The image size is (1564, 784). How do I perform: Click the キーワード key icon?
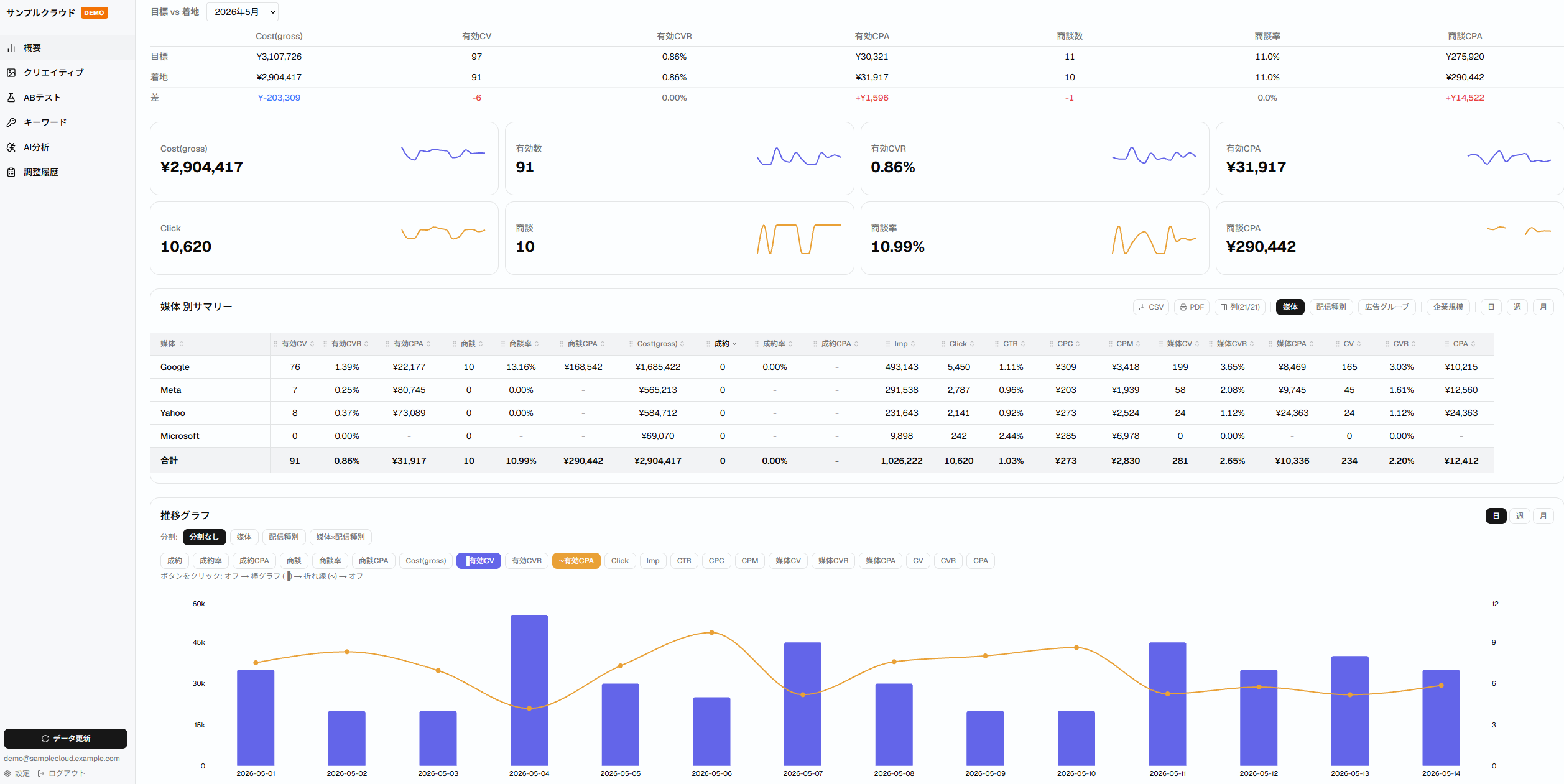pyautogui.click(x=11, y=122)
